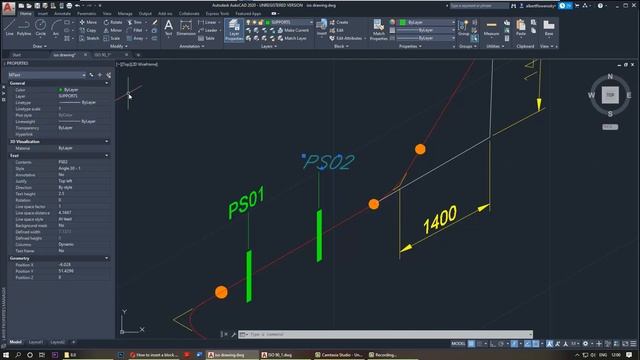This screenshot has width=640, height=360.
Task: Collapse the 3D Visualization section
Action: click(107, 142)
